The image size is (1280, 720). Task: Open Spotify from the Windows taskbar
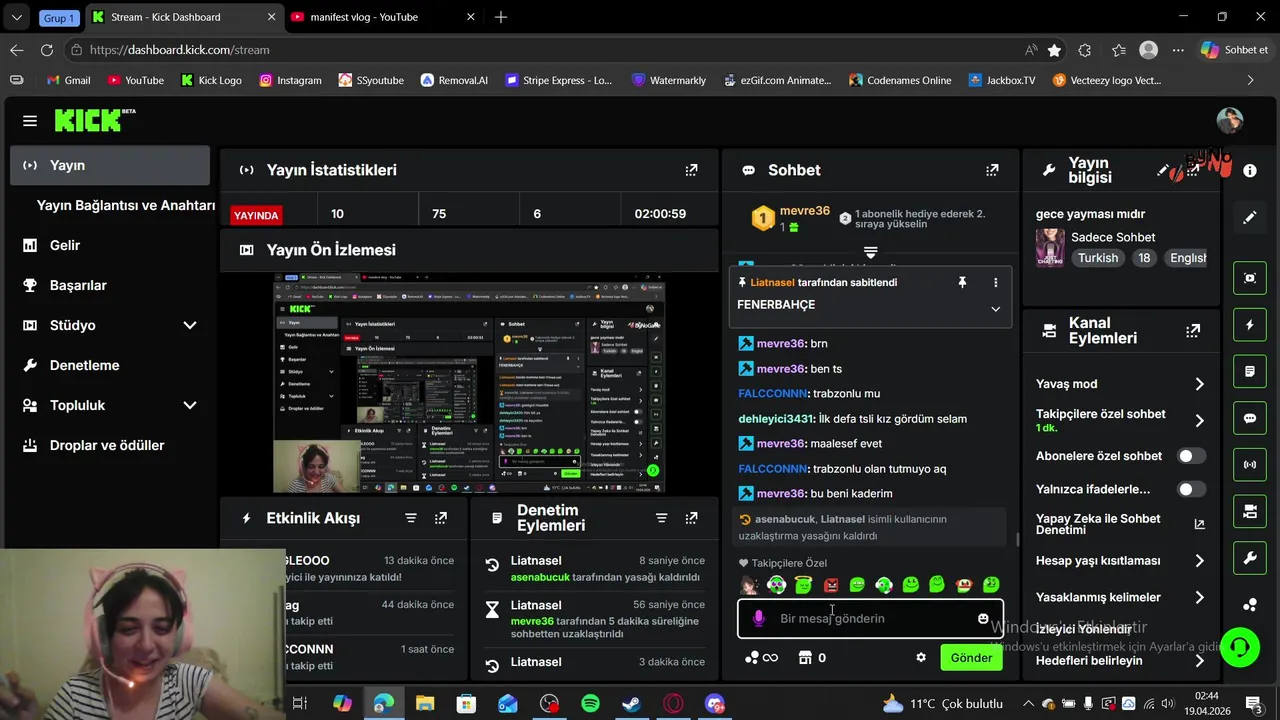(591, 704)
